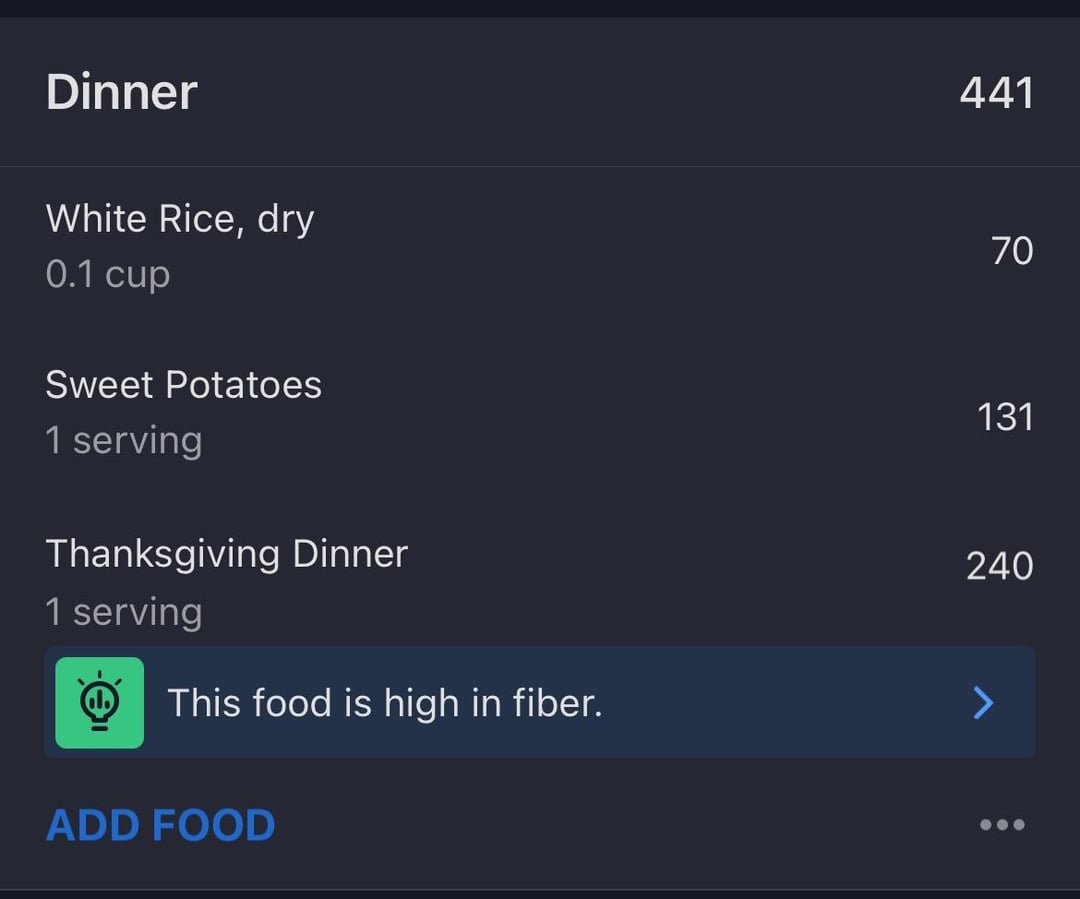Tap the 70 calorie value for rice

coord(1012,250)
